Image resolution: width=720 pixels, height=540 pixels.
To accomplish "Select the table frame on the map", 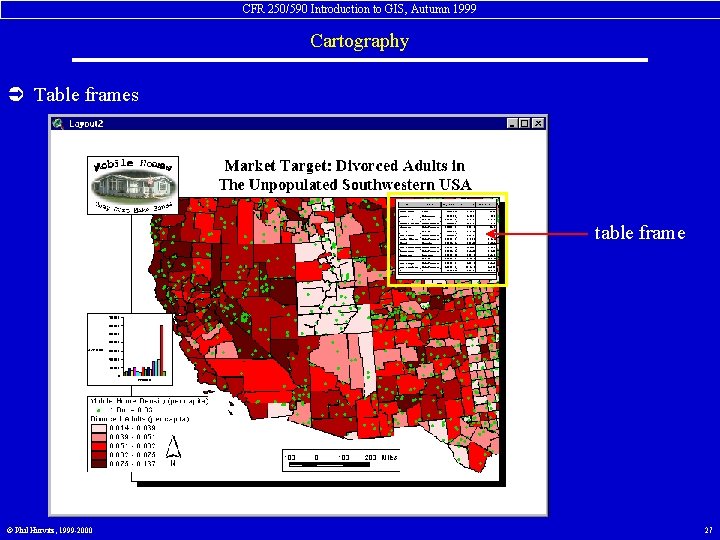I will [447, 238].
